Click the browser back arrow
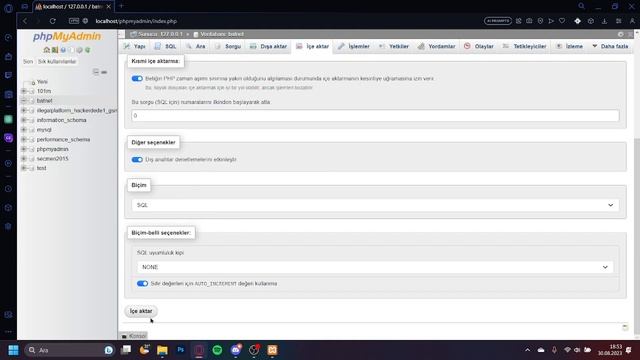This screenshot has height=360, width=640. tap(25, 21)
